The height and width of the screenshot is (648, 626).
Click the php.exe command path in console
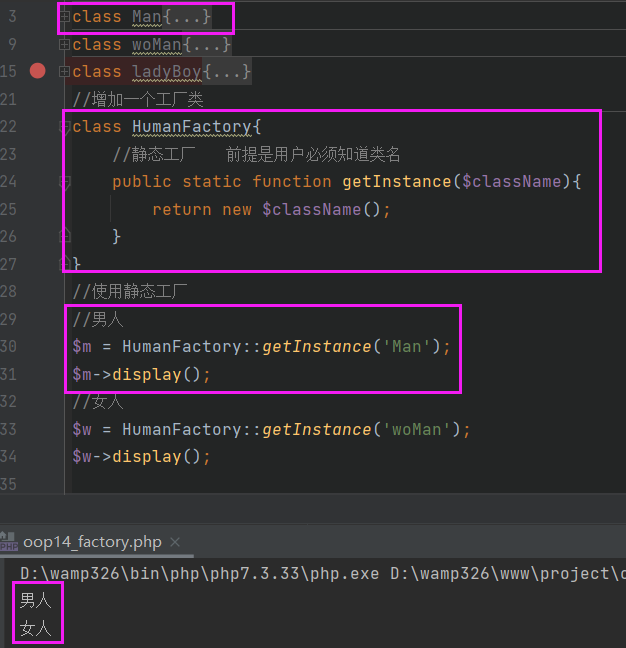point(200,573)
